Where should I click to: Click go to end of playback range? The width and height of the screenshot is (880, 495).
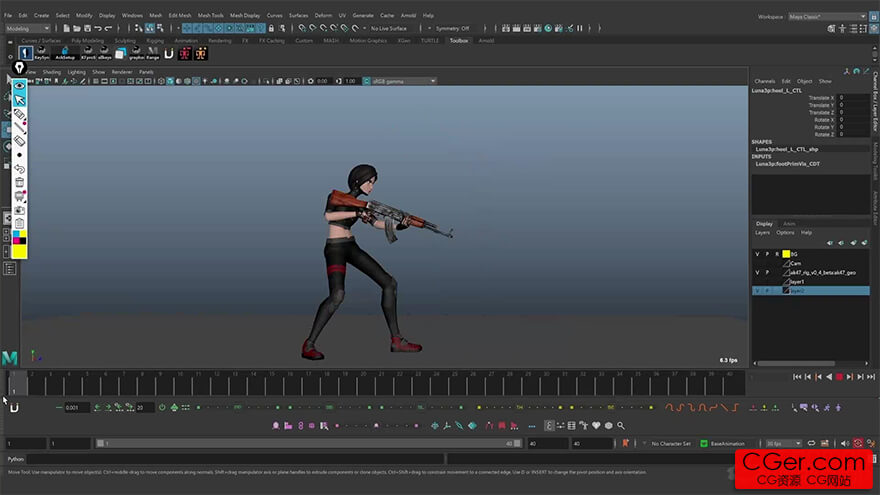(x=870, y=377)
